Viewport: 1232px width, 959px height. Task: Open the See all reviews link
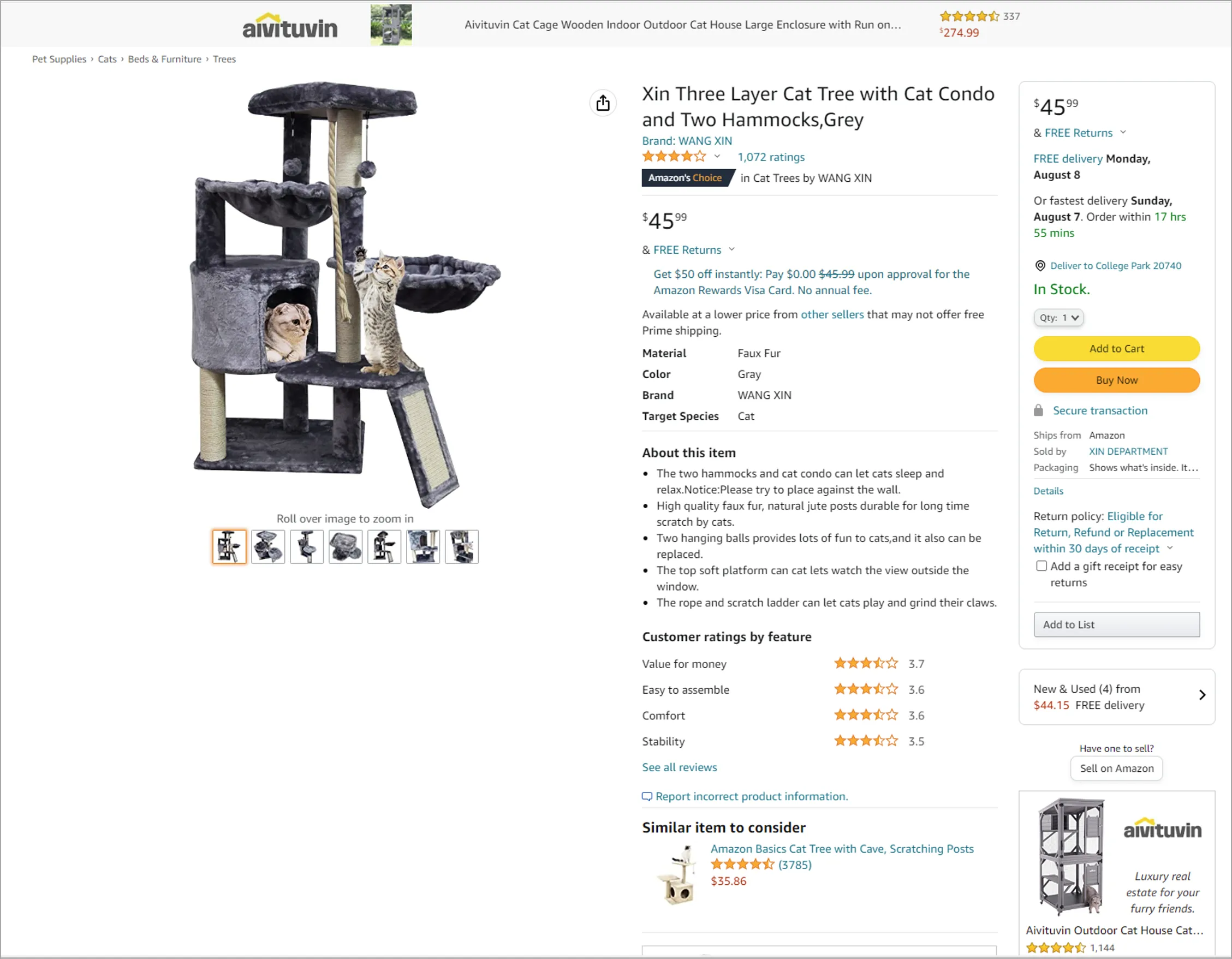[679, 767]
